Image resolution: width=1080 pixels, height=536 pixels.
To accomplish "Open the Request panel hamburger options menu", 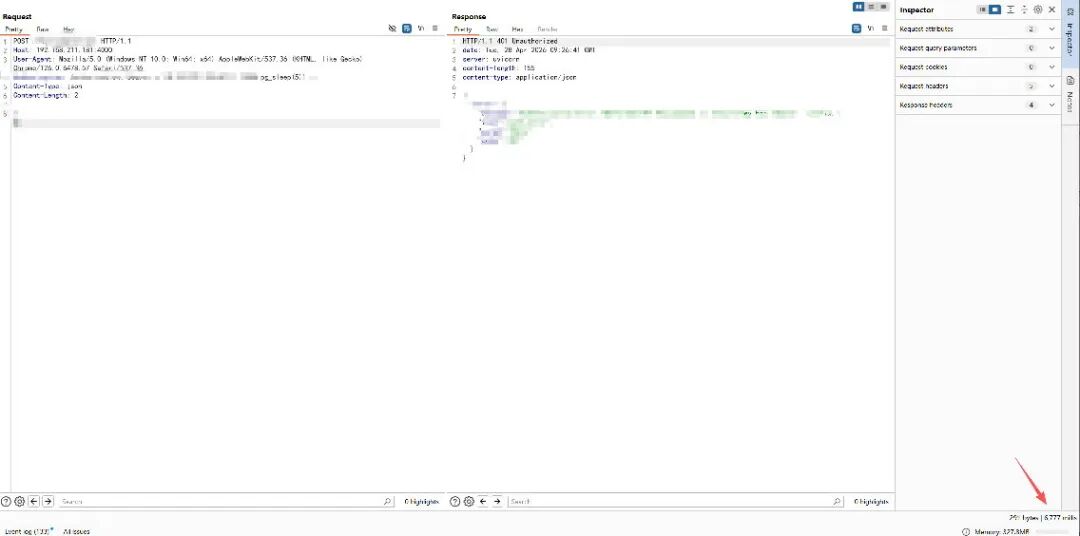I will click(x=435, y=29).
